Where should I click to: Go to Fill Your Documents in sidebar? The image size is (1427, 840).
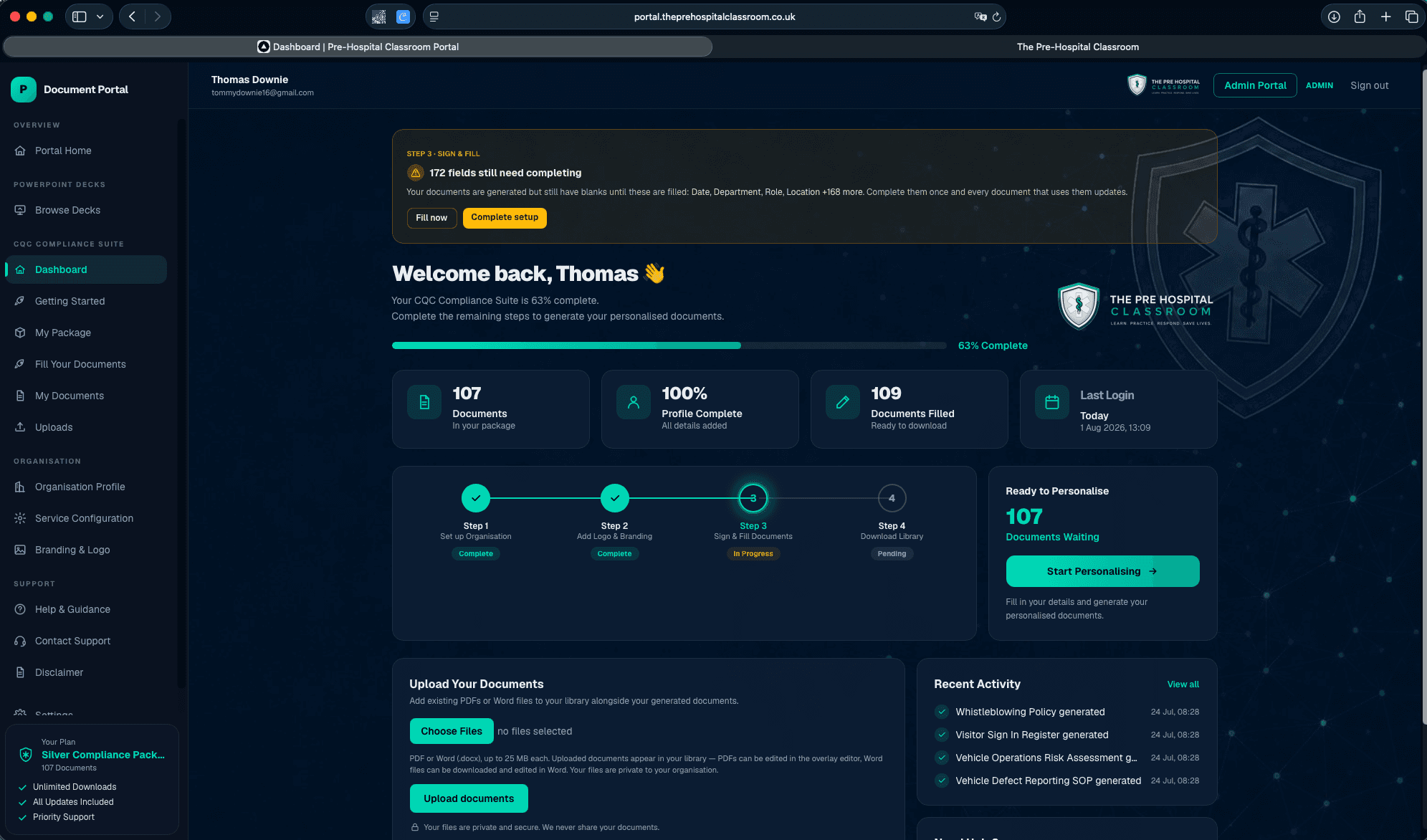click(86, 364)
